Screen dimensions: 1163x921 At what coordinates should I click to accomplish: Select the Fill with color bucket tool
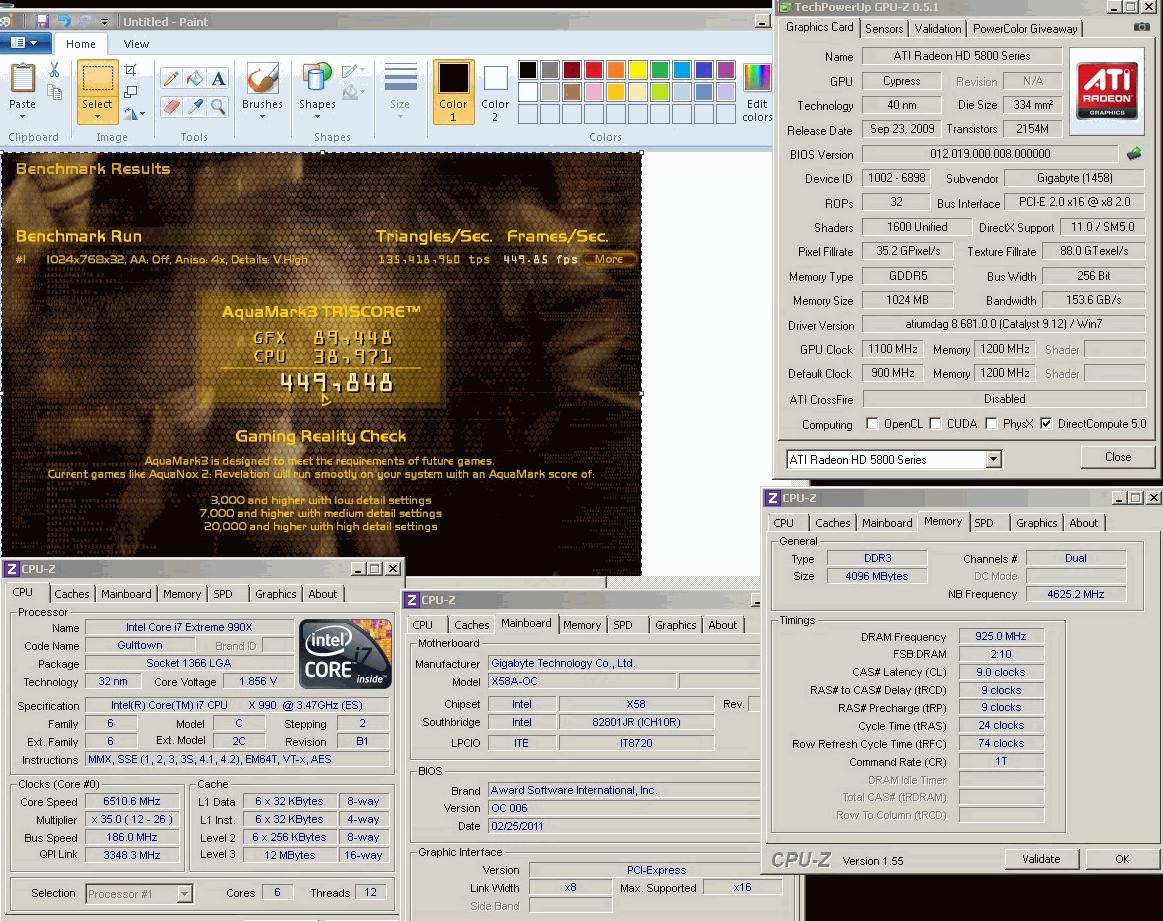click(194, 78)
